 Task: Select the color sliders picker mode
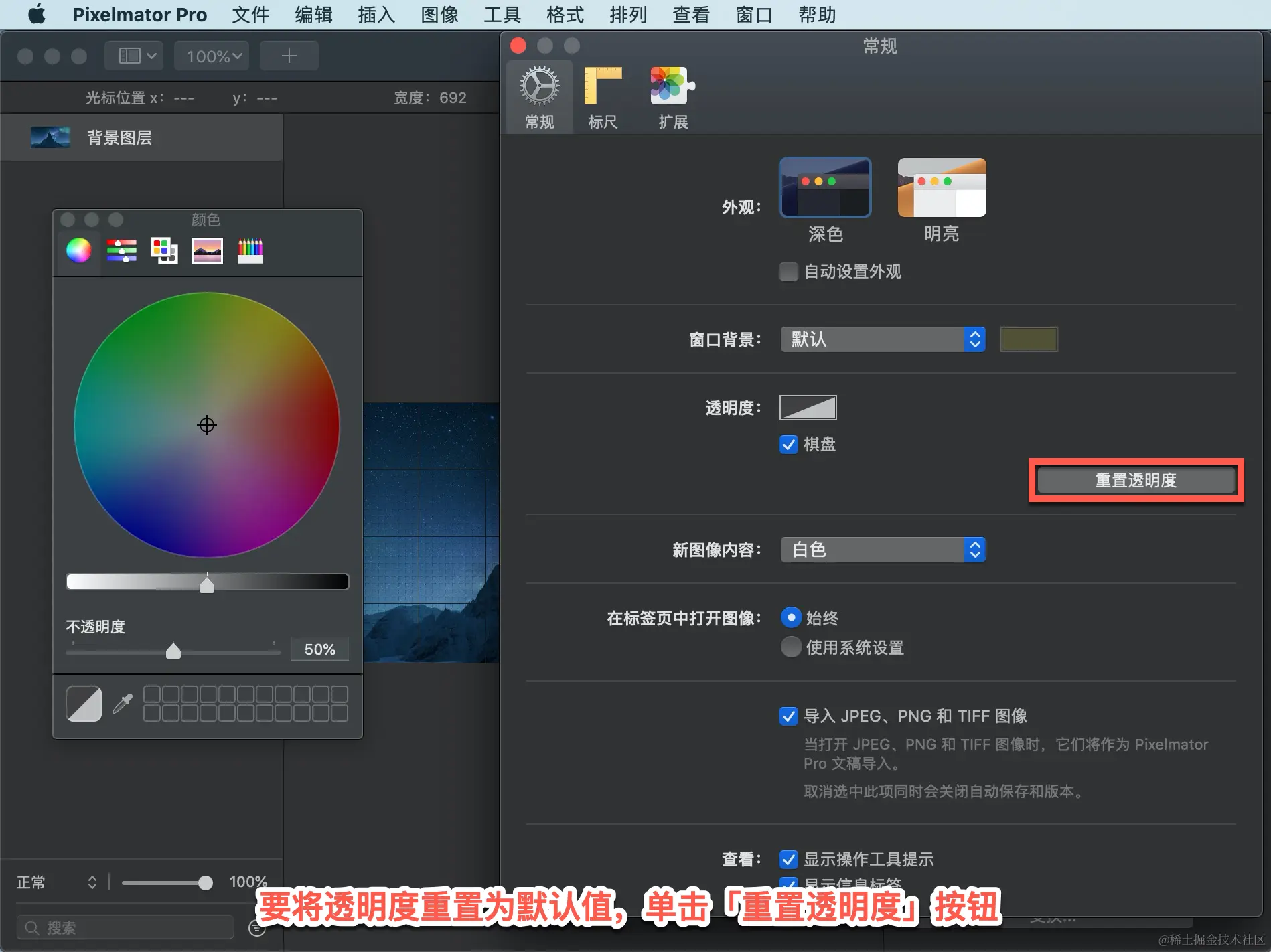pyautogui.click(x=122, y=251)
